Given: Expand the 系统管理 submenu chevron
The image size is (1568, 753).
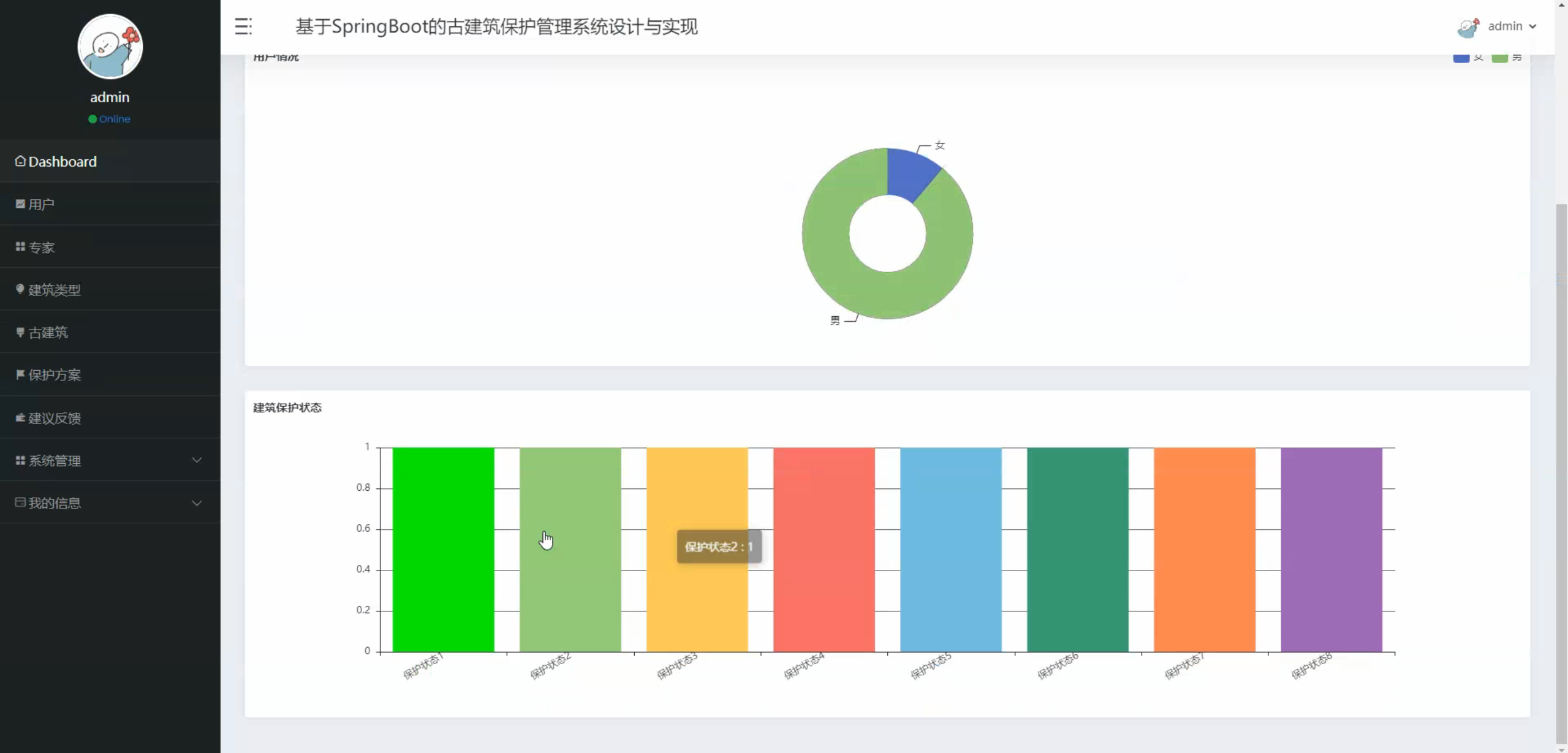Looking at the screenshot, I should tap(197, 460).
